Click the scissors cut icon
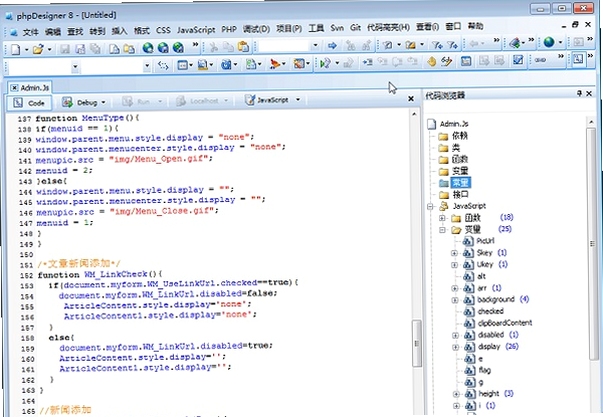The width and height of the screenshot is (603, 417). click(x=213, y=47)
